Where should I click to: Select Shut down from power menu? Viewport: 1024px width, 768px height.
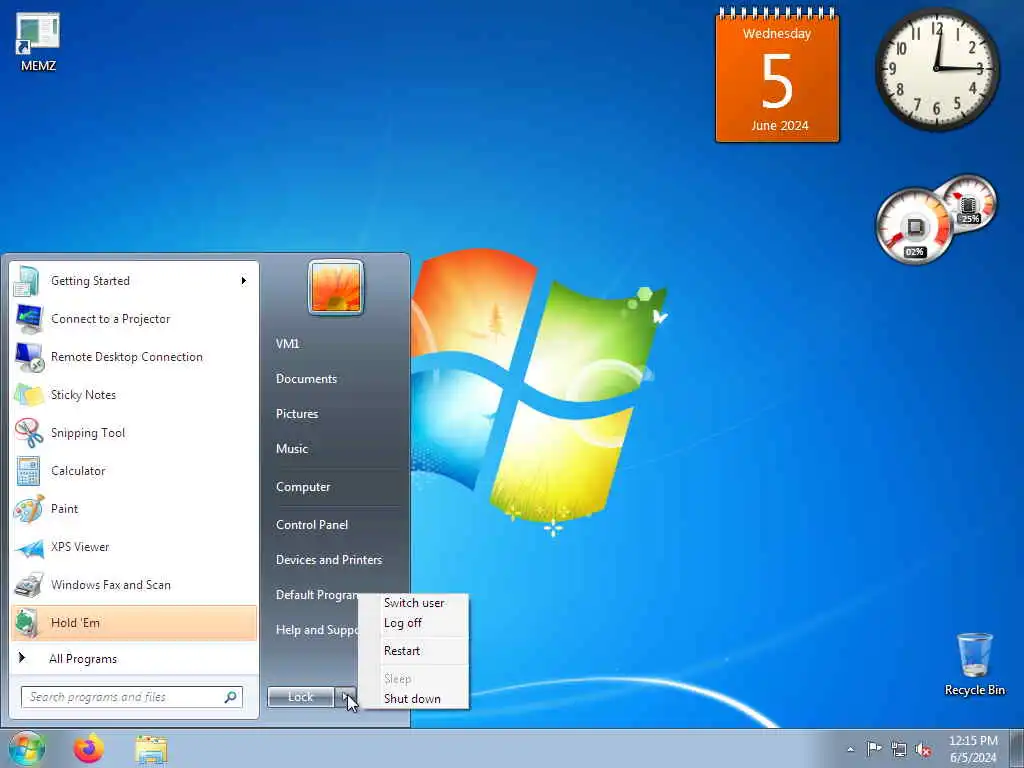point(414,699)
